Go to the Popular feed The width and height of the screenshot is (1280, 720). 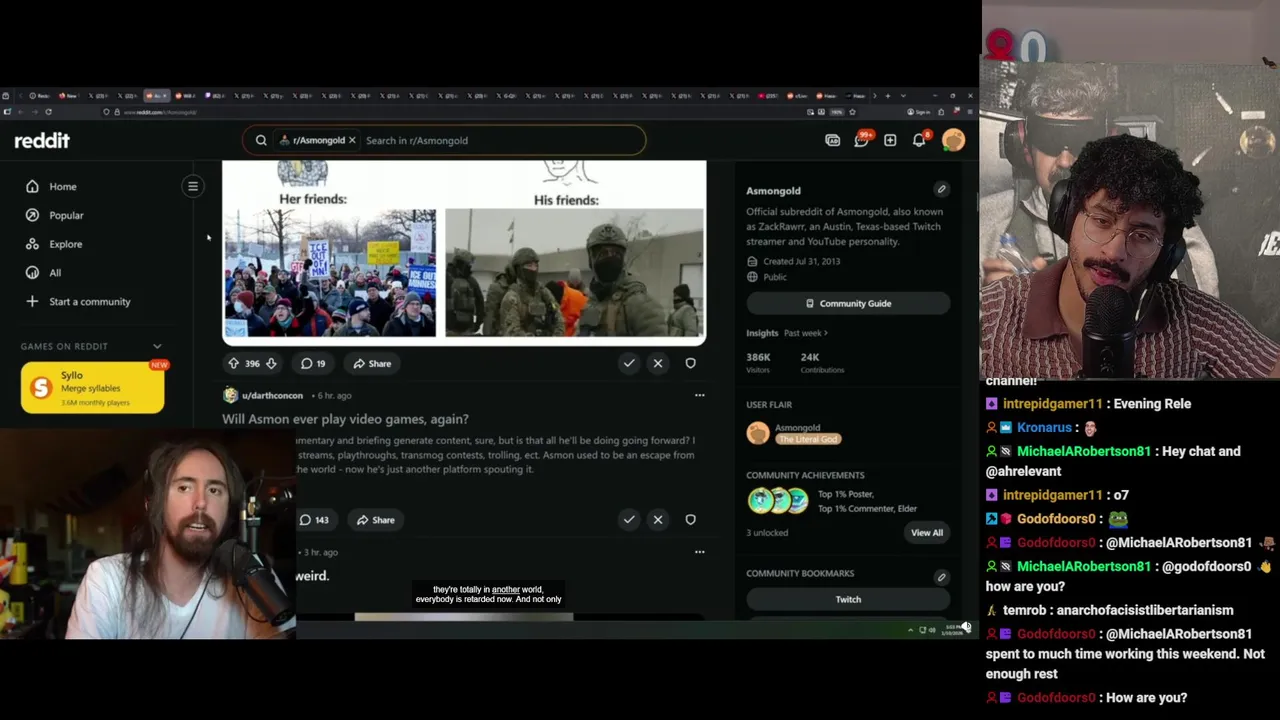(x=55, y=215)
